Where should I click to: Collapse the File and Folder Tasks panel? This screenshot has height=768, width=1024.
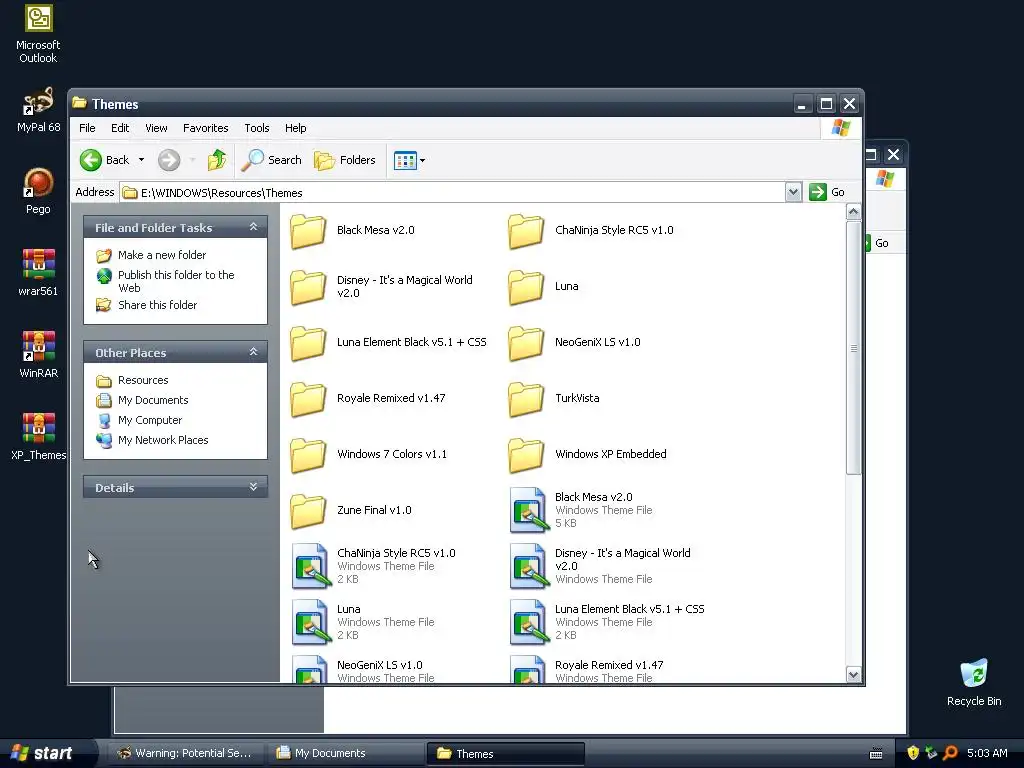pos(253,227)
